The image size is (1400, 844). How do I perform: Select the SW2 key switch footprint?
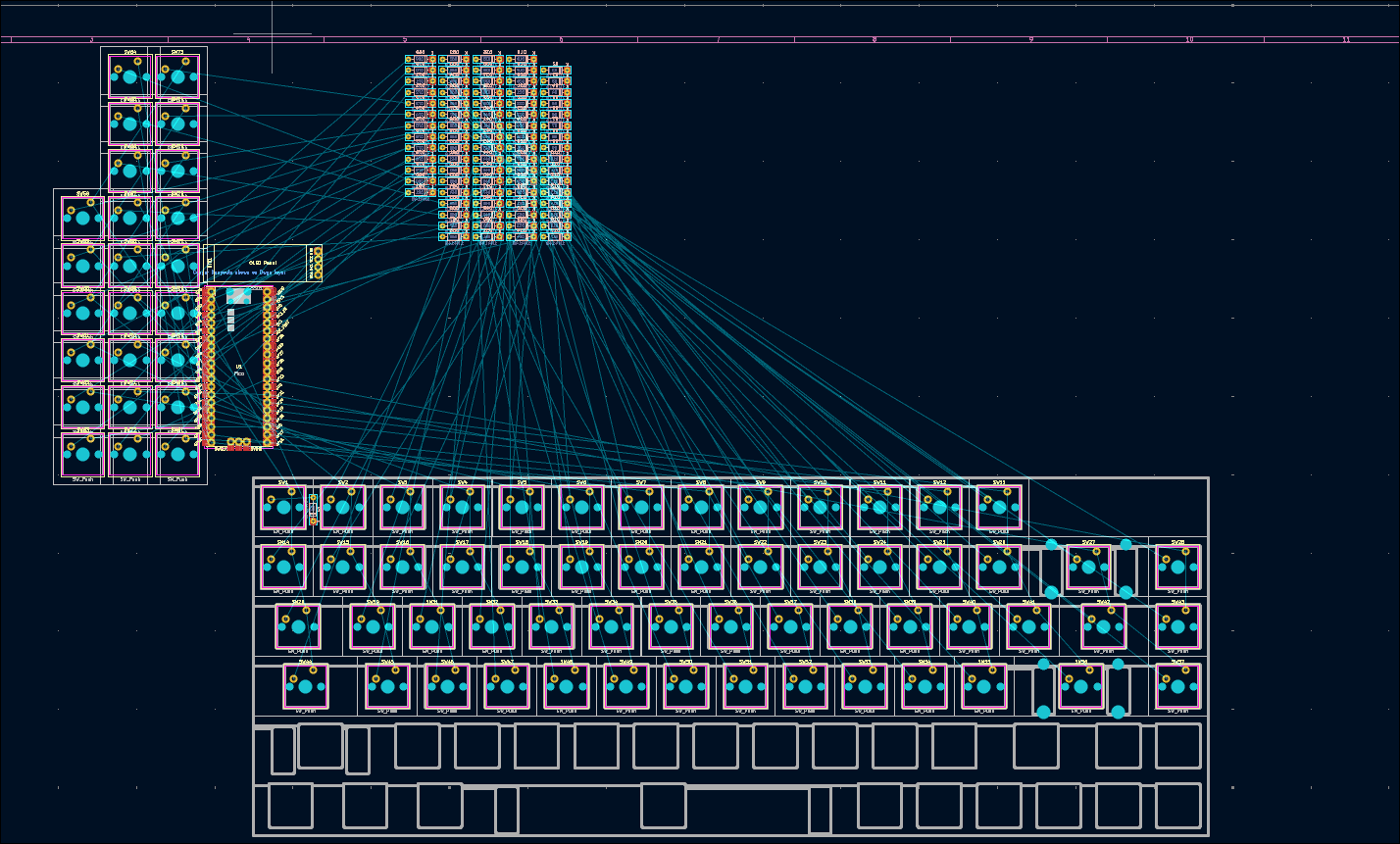coord(343,508)
